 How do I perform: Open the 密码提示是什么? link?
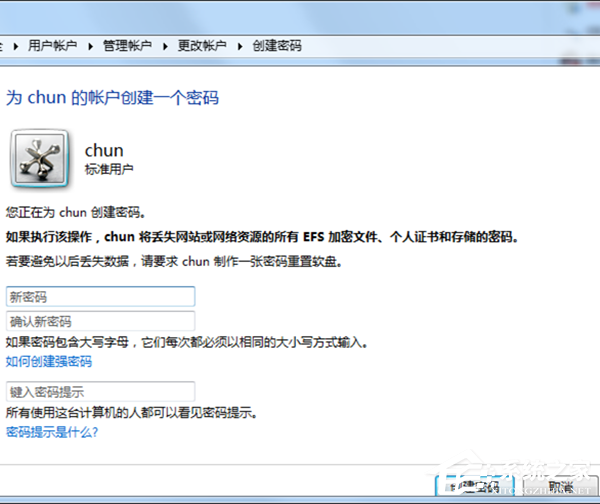(52, 431)
